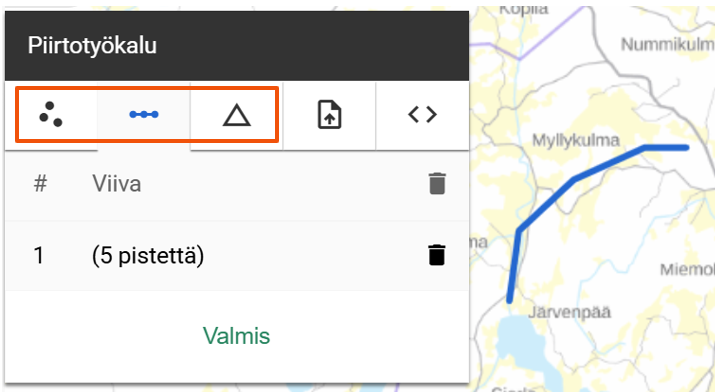The width and height of the screenshot is (715, 392).
Task: Click the # column header
Action: tap(40, 184)
